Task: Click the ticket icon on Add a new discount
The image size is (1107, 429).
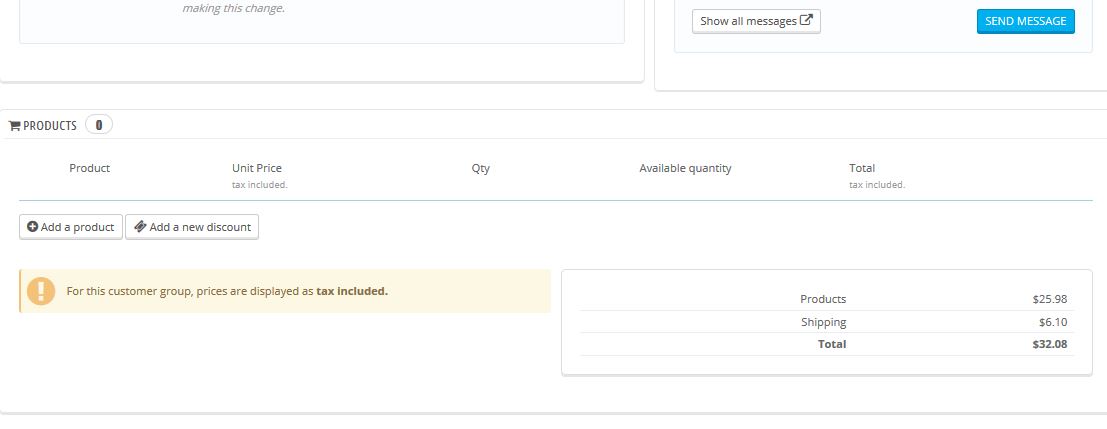Action: click(140, 227)
